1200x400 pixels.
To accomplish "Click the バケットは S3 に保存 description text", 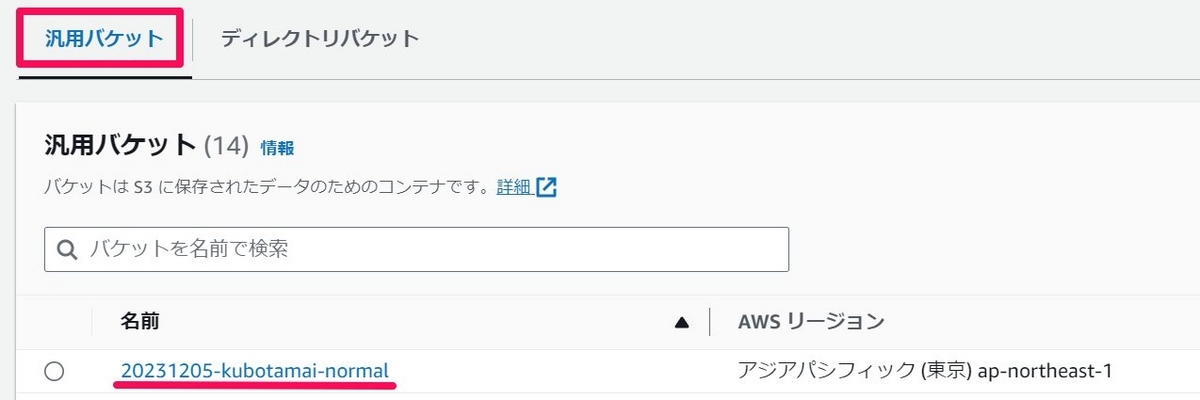I will (267, 187).
